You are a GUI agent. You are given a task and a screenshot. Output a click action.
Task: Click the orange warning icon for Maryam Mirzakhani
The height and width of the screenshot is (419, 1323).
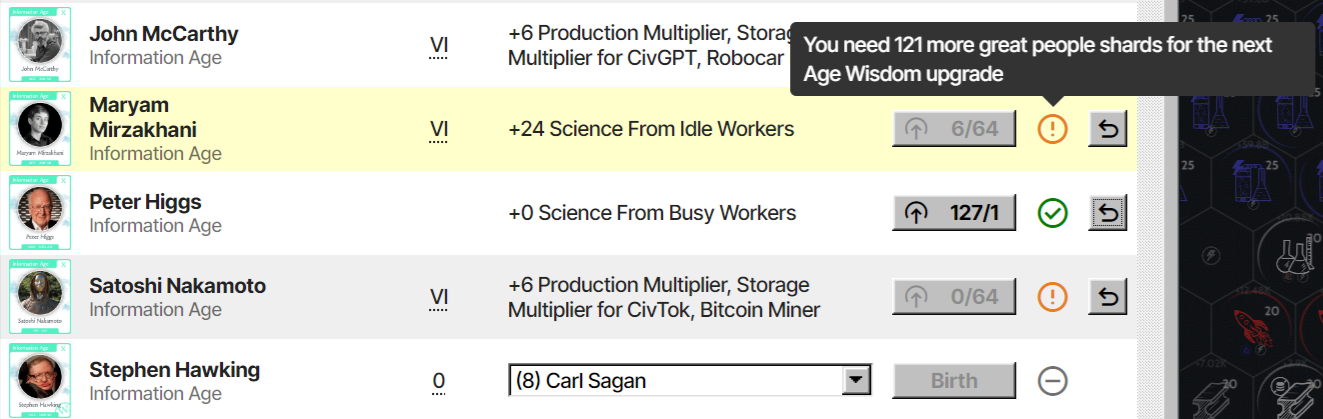pos(1052,129)
